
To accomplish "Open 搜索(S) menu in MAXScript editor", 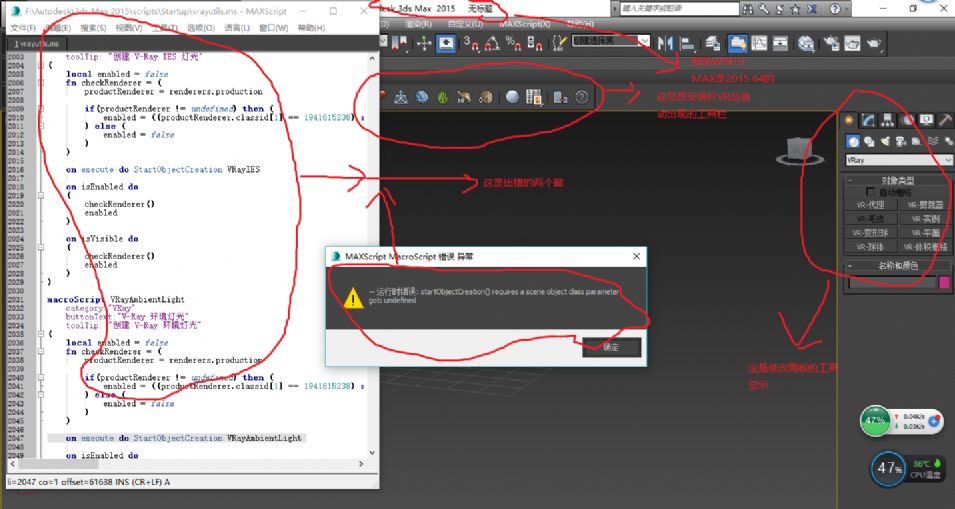I will pyautogui.click(x=93, y=28).
